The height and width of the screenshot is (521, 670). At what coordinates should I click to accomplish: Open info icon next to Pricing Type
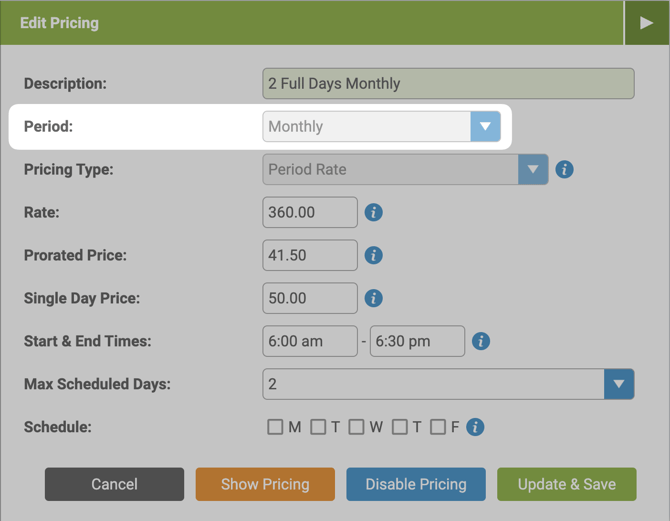(564, 170)
